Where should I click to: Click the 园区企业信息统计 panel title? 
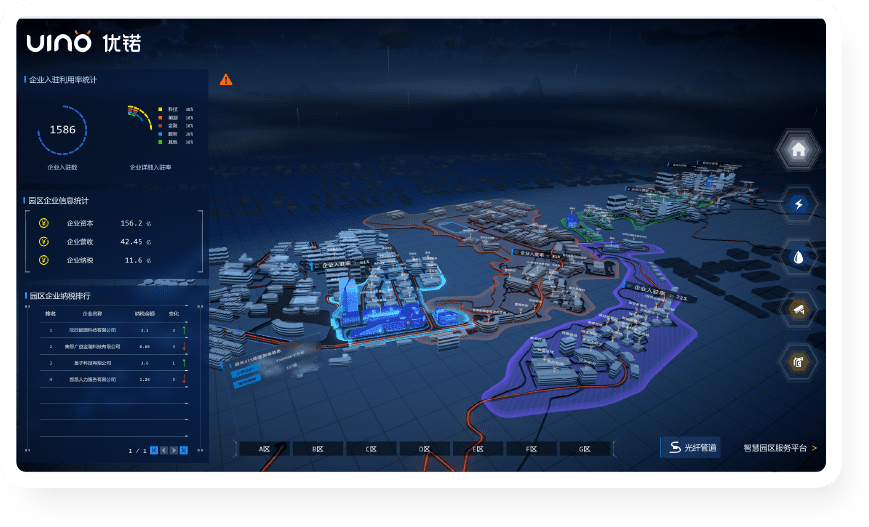point(59,201)
